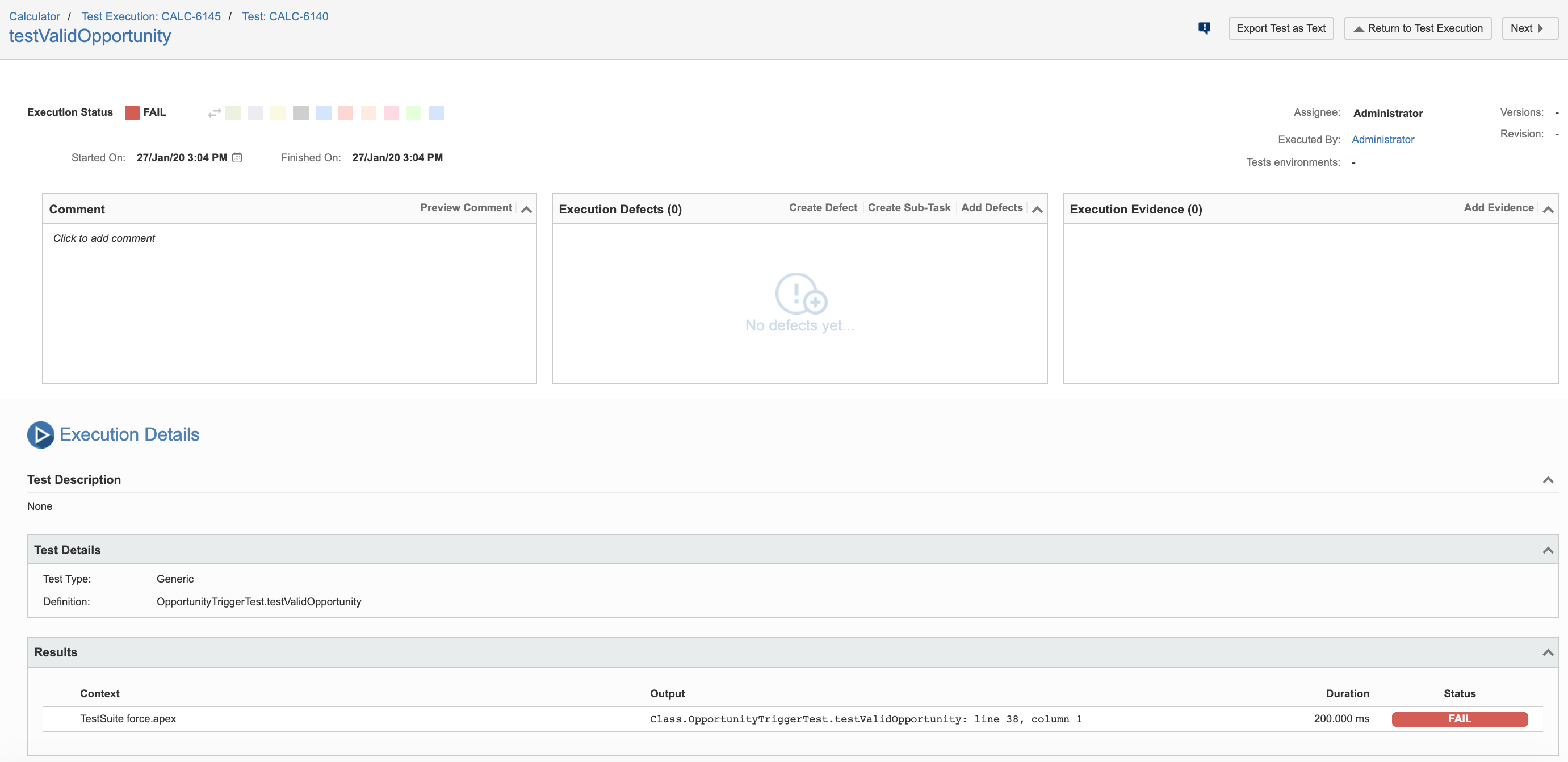
Task: Click the Status column header
Action: [x=1459, y=694]
